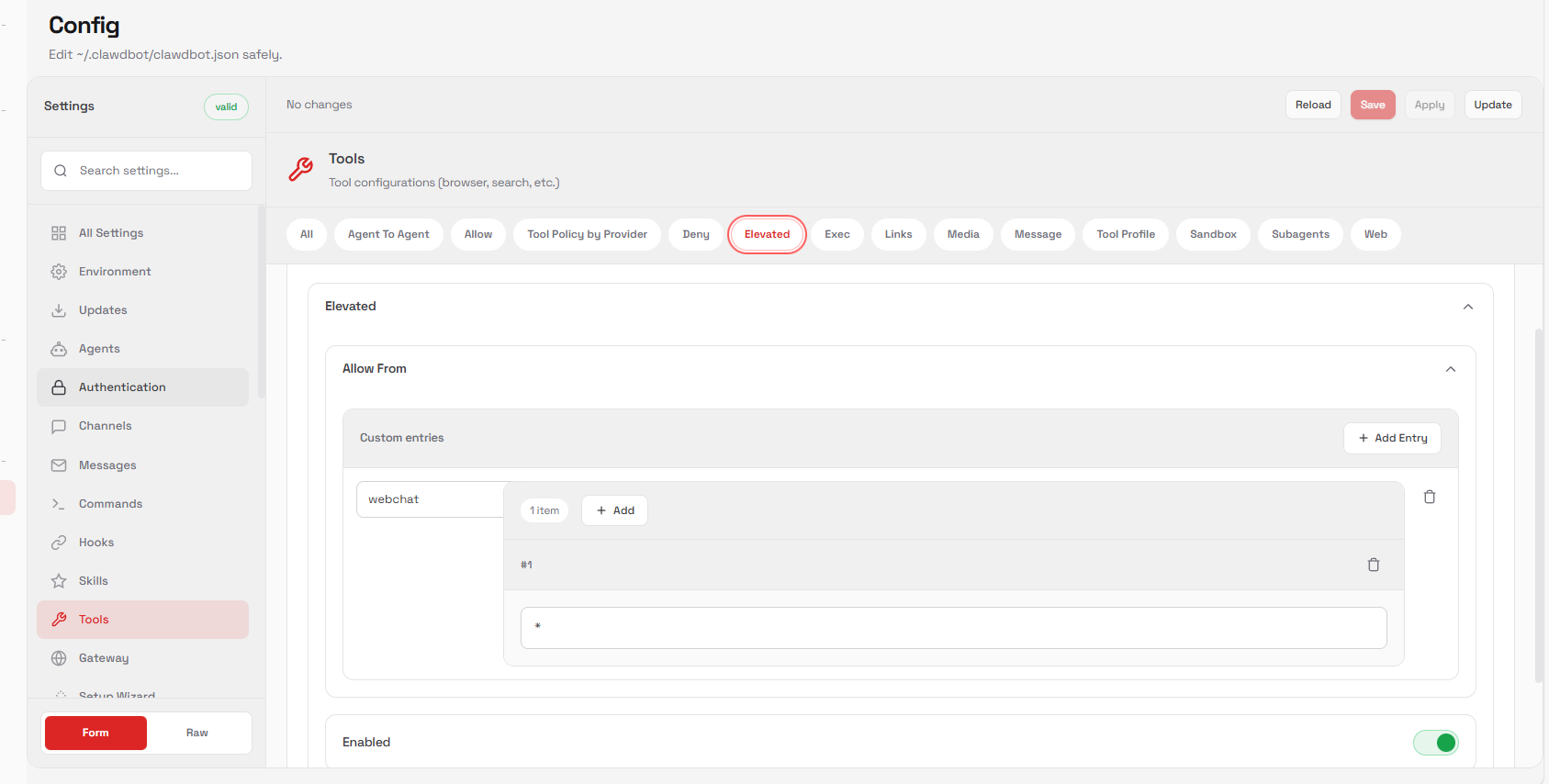Click the Save button

click(x=1373, y=105)
